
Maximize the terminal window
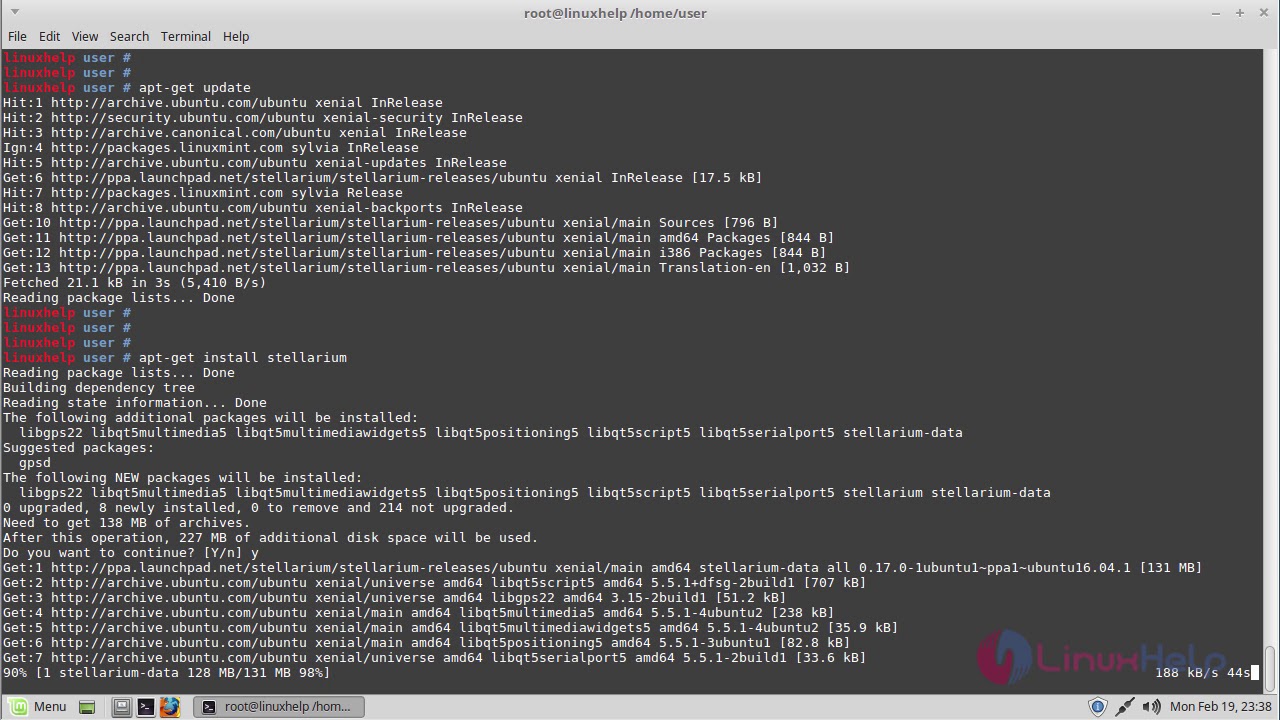coord(1239,13)
